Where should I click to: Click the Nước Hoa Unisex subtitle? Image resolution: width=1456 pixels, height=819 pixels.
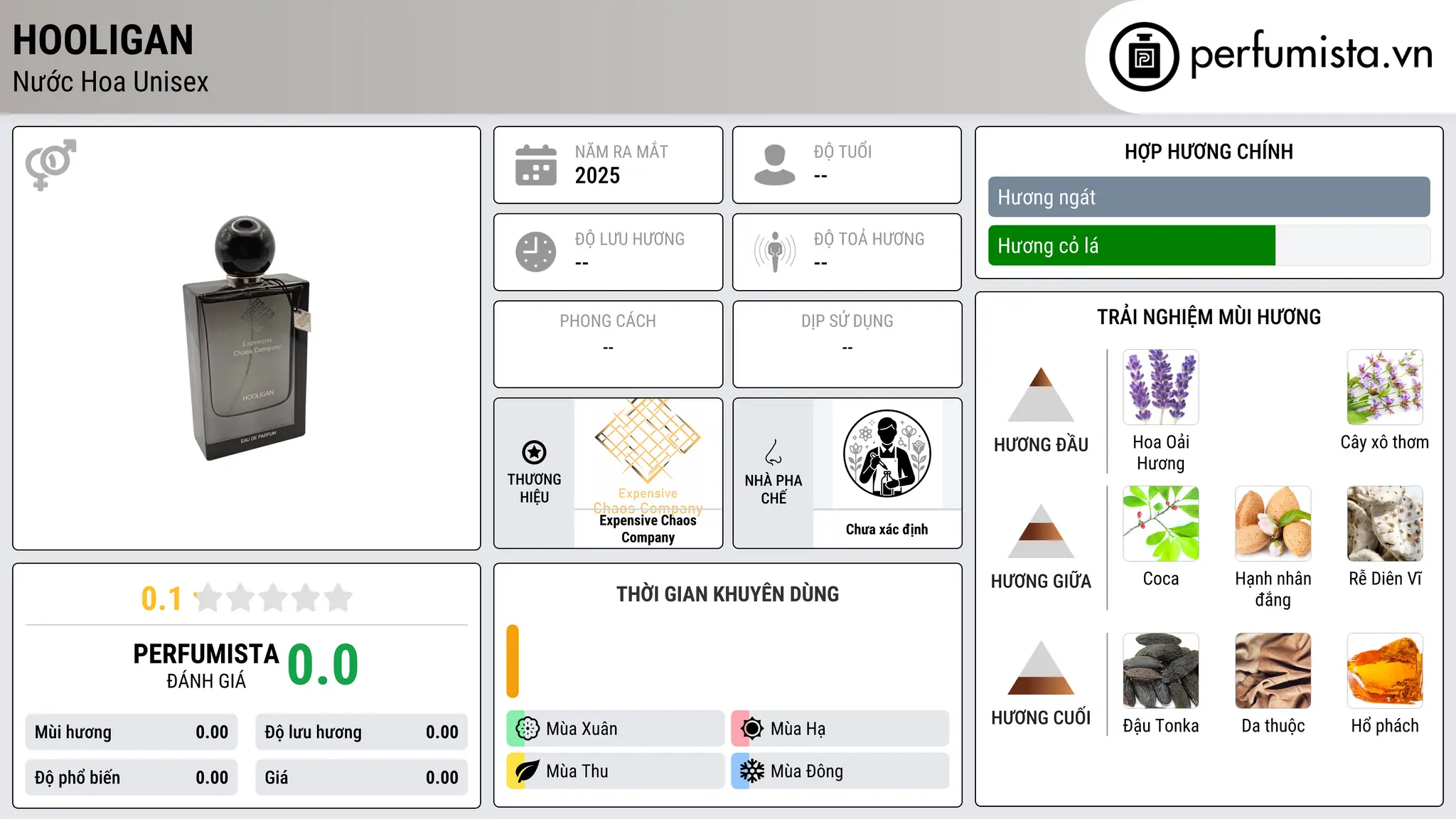click(x=111, y=82)
